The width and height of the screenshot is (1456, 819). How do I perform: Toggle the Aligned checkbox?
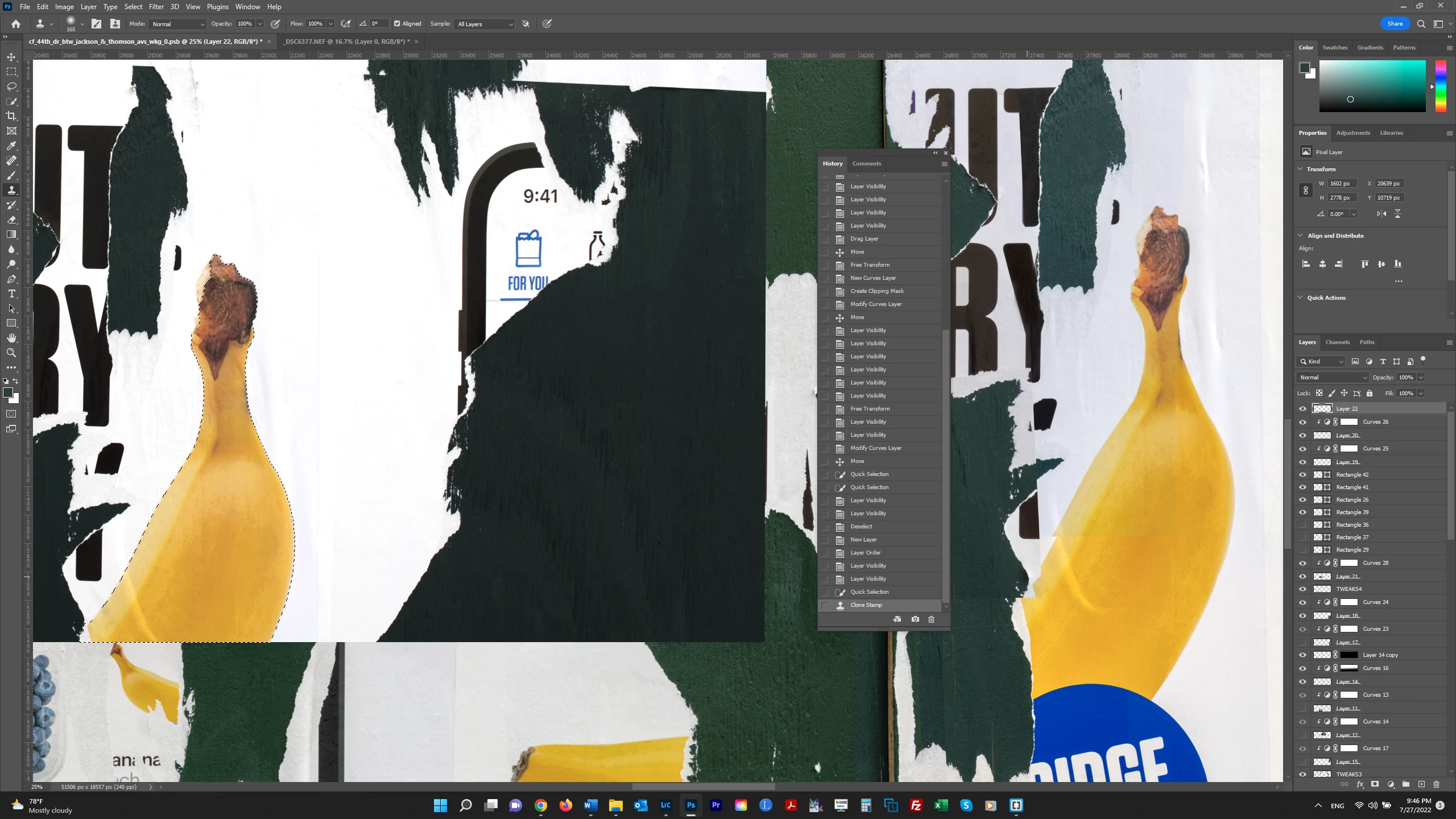397,24
